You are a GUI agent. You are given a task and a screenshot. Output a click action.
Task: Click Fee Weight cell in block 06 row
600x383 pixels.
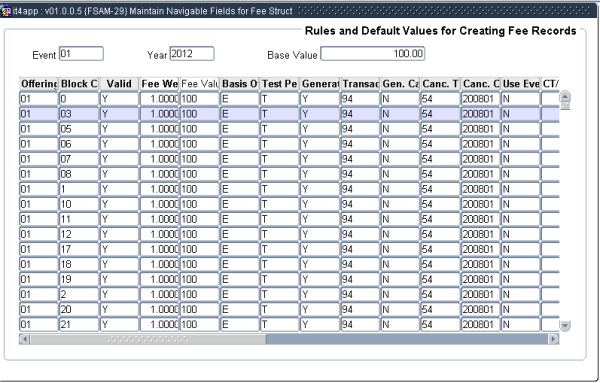[159, 144]
